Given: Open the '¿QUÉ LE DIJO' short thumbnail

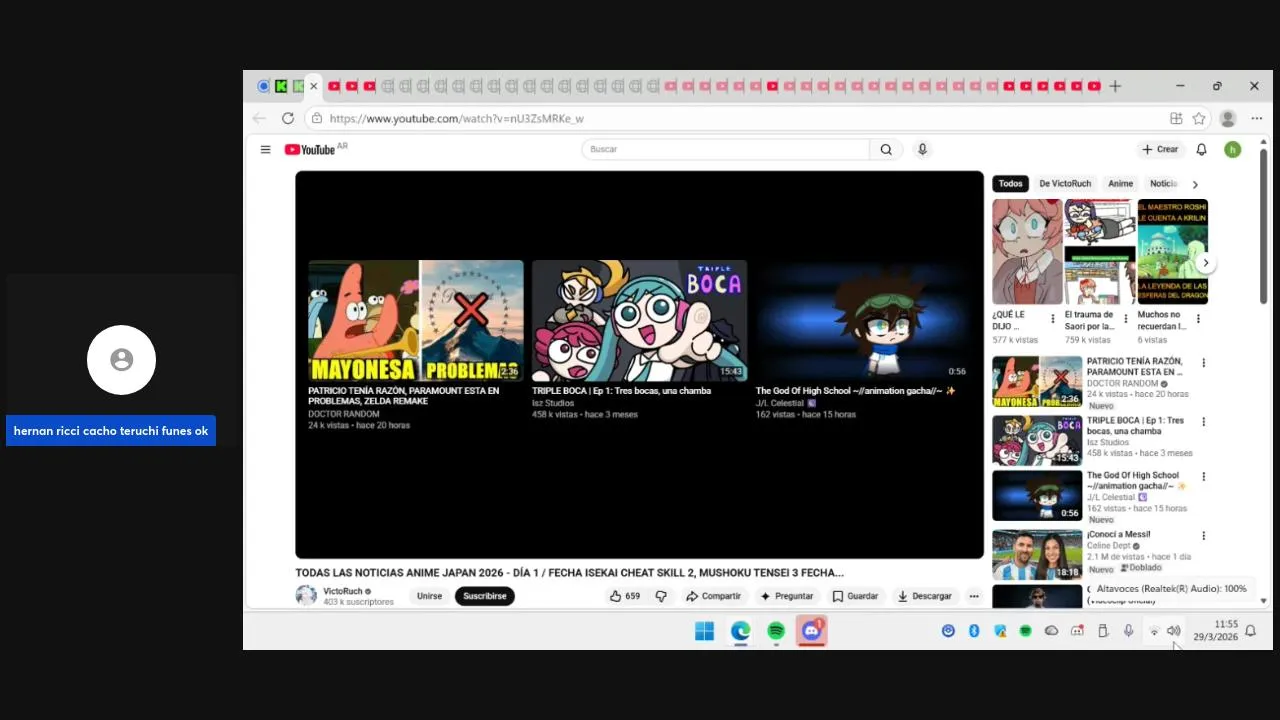Looking at the screenshot, I should pyautogui.click(x=1027, y=252).
